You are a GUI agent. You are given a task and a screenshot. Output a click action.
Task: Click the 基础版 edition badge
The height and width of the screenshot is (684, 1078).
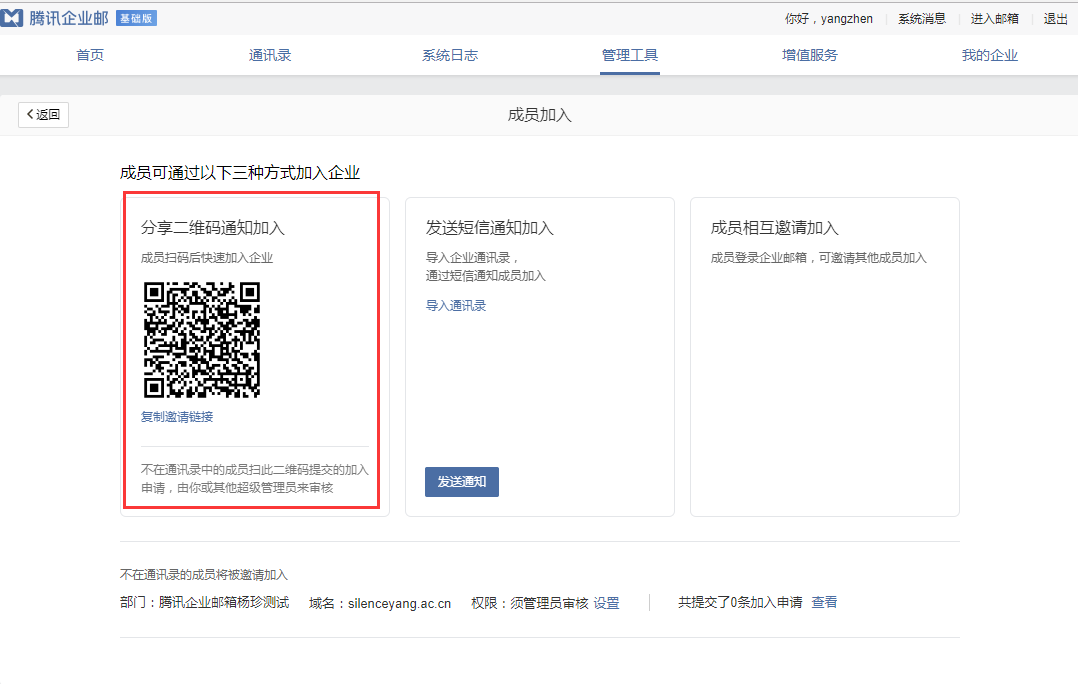(136, 19)
